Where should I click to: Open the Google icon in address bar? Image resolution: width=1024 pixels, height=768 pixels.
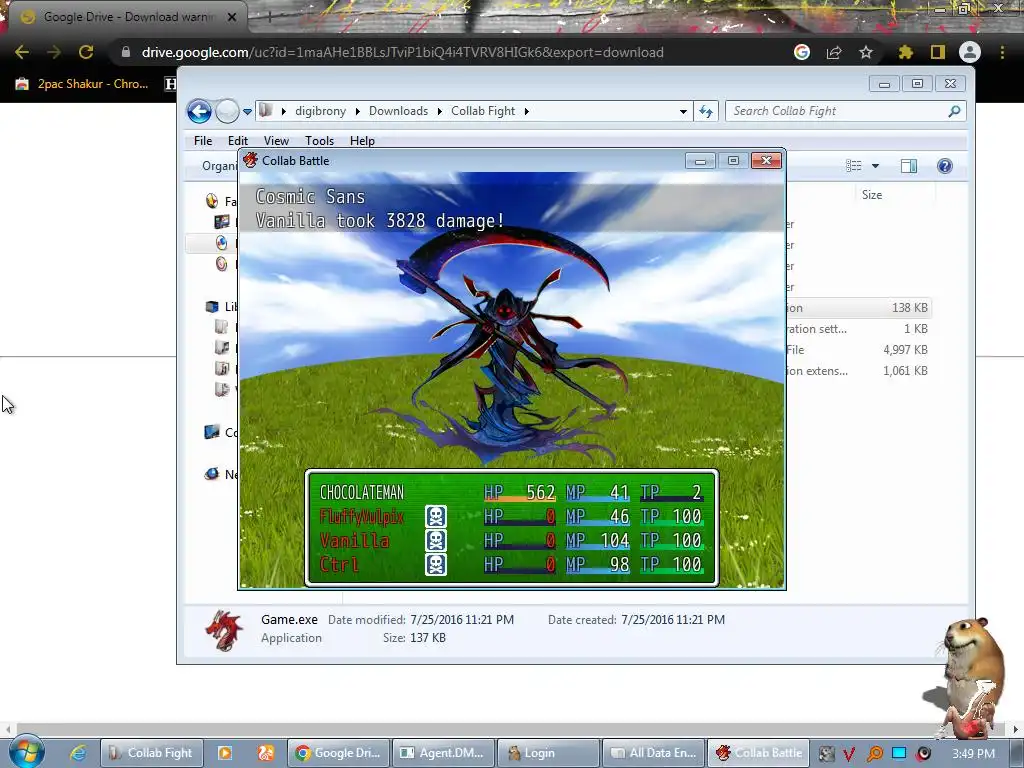coord(802,52)
